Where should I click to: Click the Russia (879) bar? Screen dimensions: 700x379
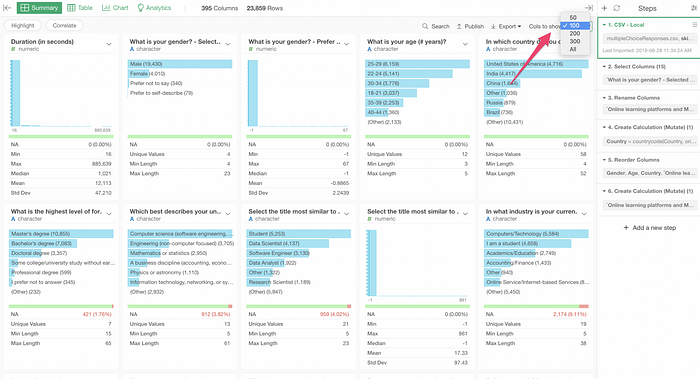(501, 103)
